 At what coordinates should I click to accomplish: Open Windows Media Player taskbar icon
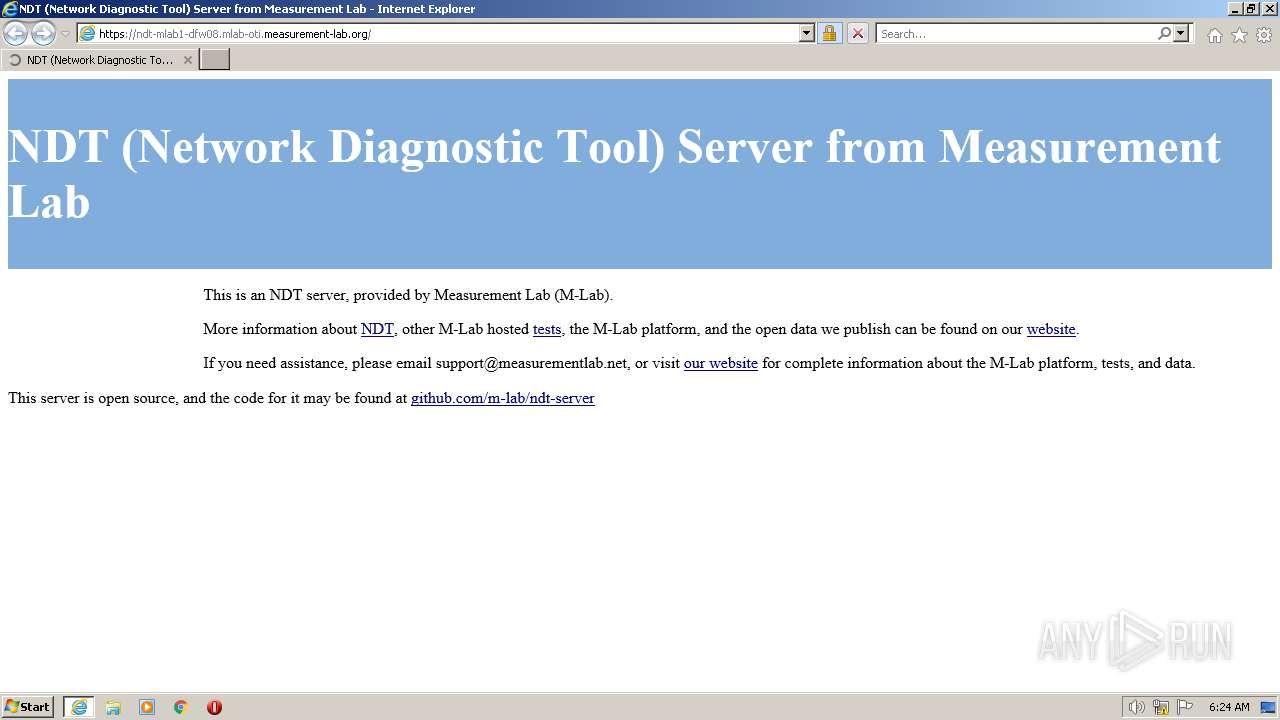tap(147, 707)
